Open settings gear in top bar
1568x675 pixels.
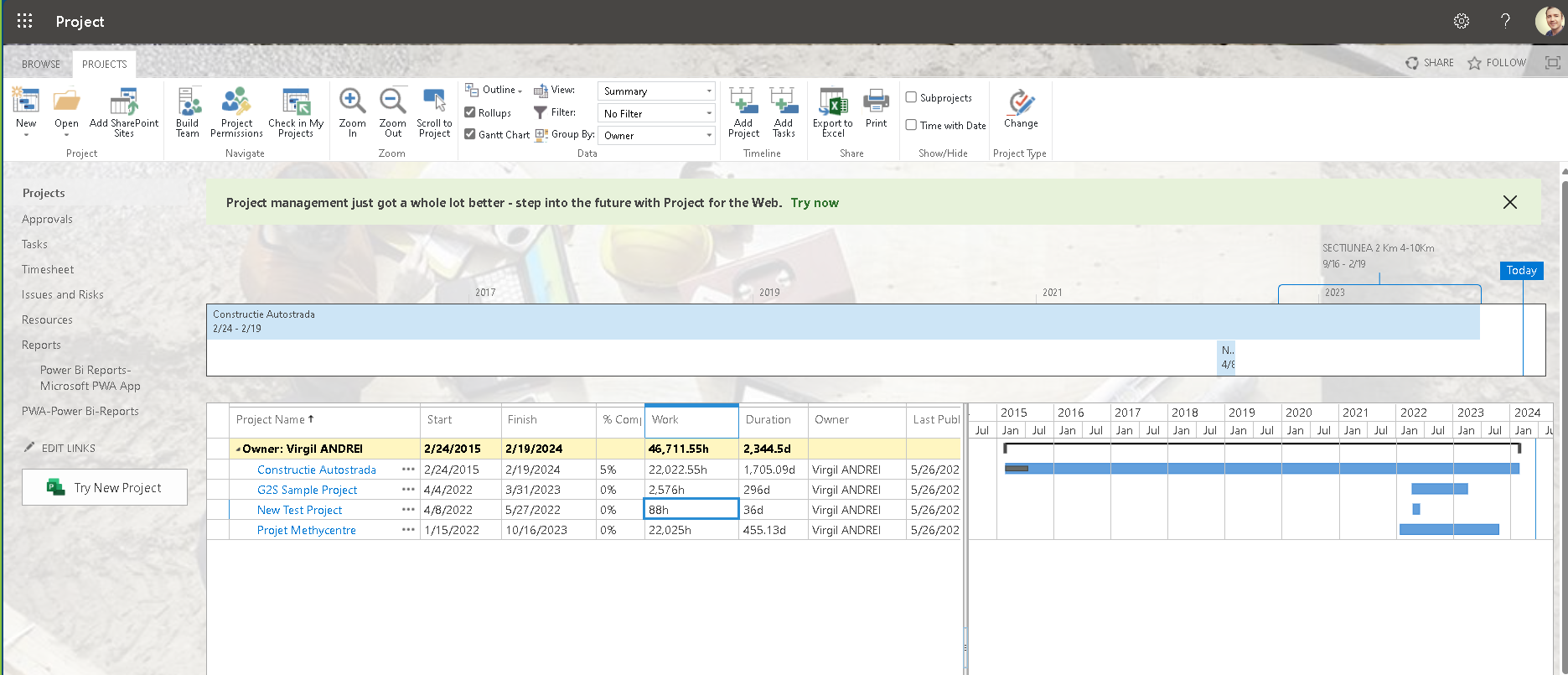[x=1462, y=21]
